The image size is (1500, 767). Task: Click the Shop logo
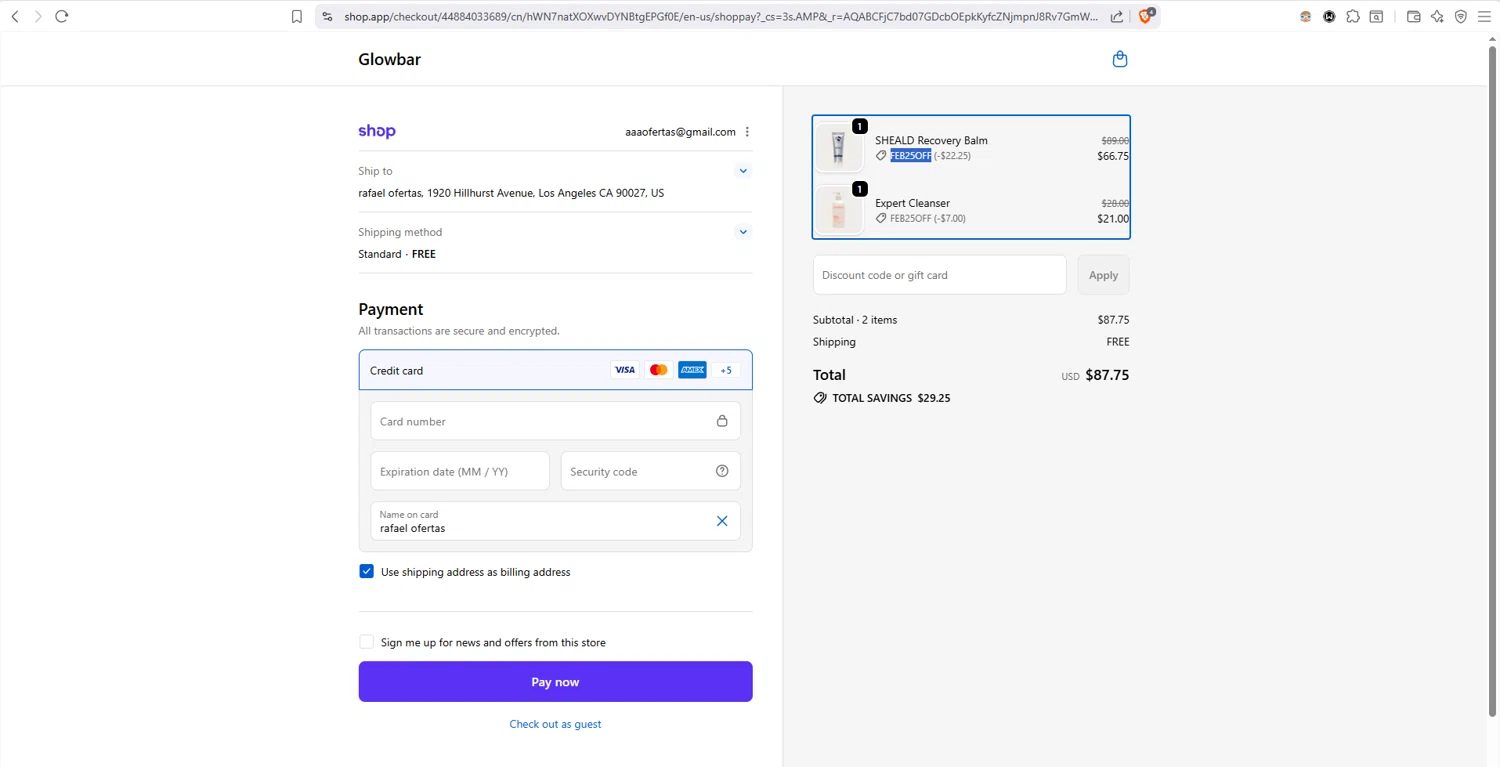pos(377,131)
